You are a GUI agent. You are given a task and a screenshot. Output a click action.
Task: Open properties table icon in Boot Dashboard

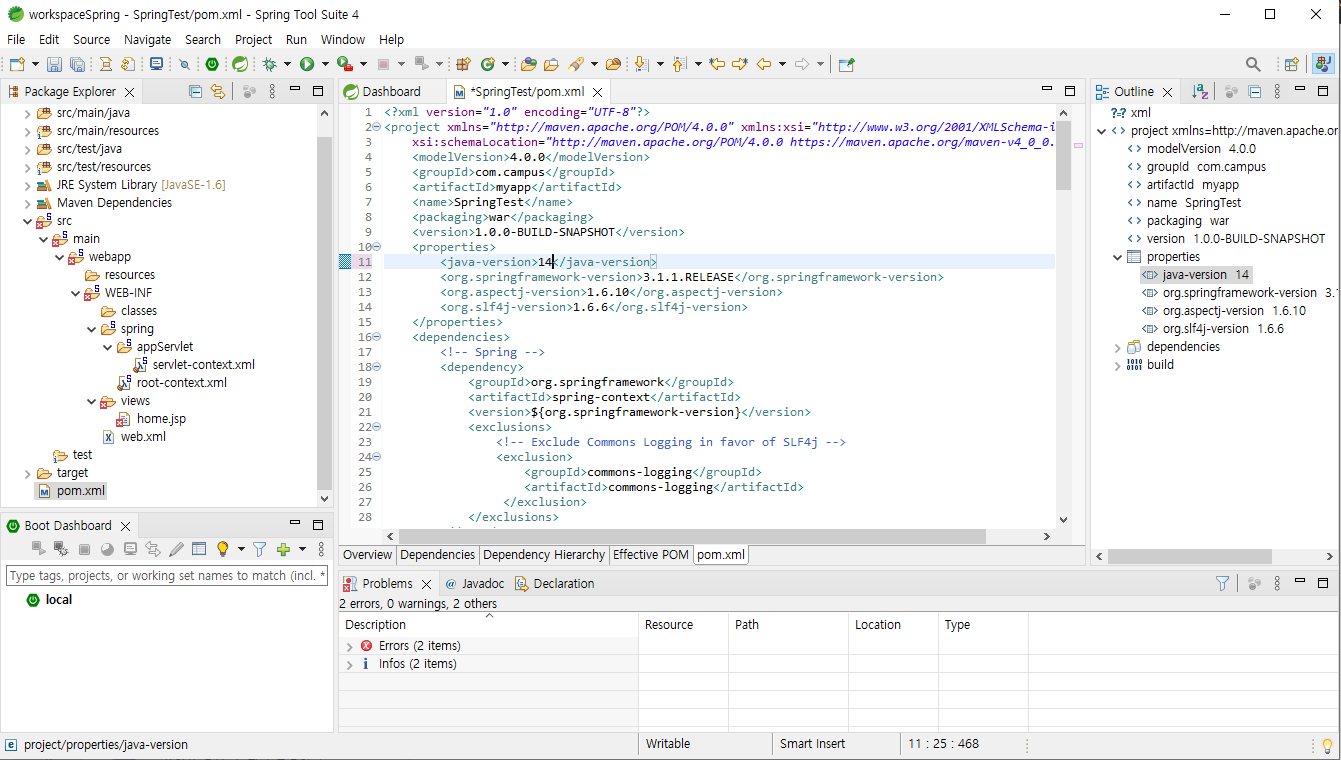coord(199,549)
